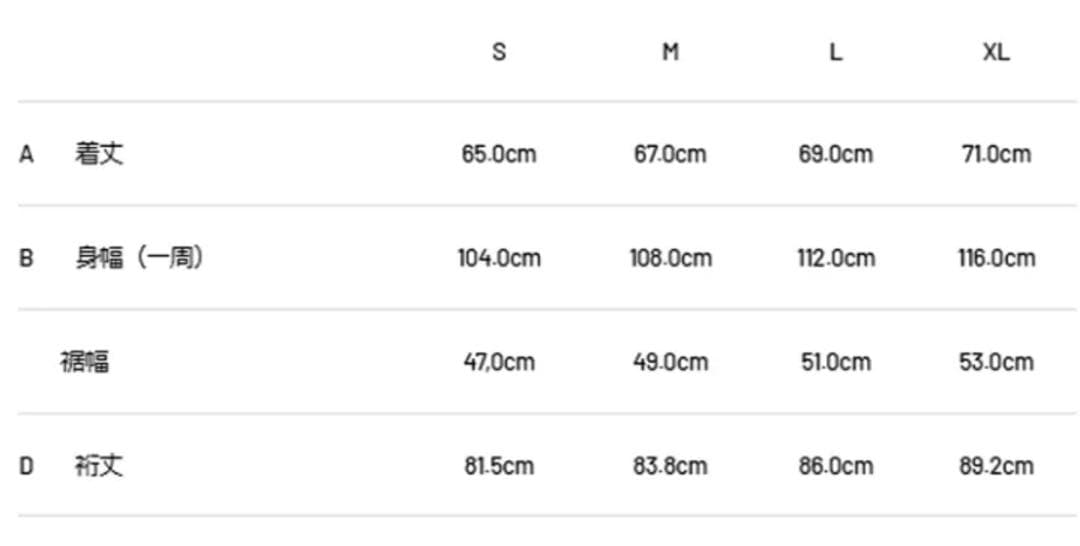Click the 116.0cm body width value

pyautogui.click(x=995, y=258)
